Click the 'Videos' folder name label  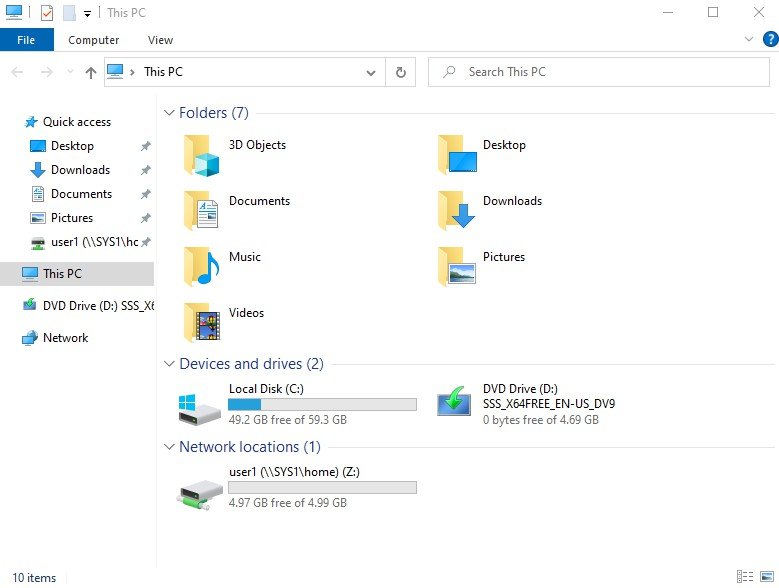tap(246, 313)
